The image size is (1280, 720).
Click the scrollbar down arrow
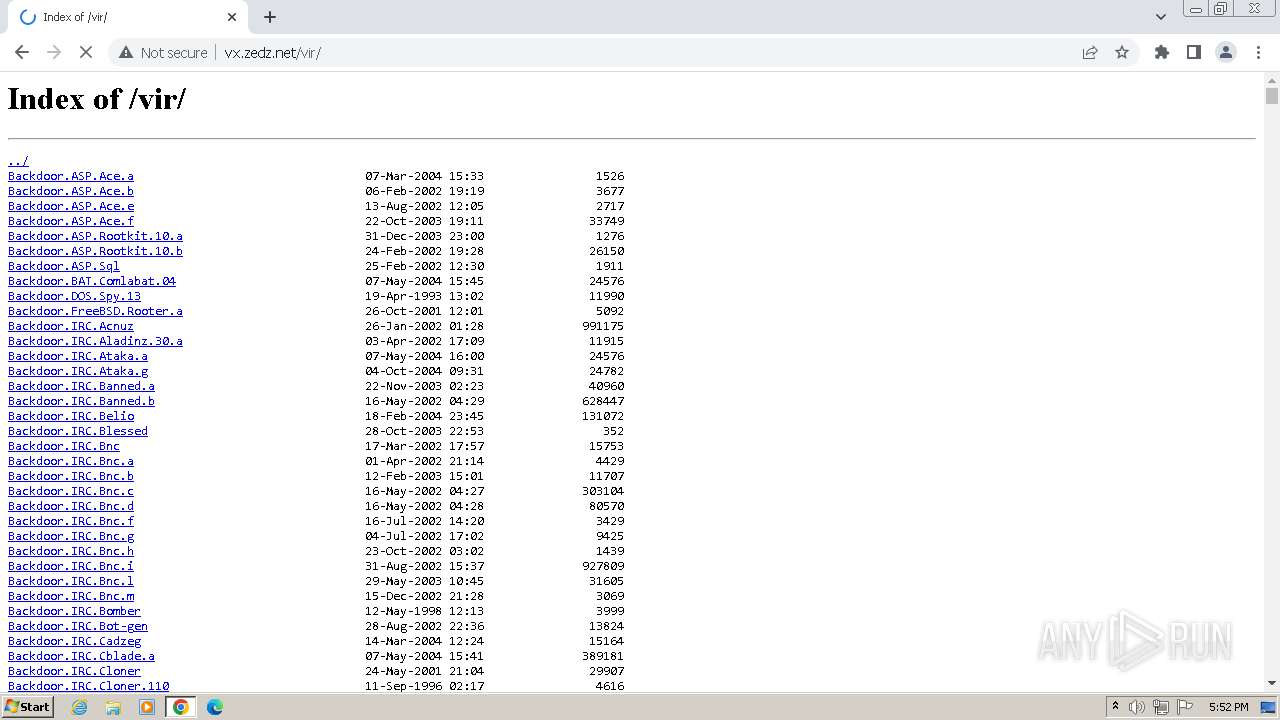[x=1271, y=683]
